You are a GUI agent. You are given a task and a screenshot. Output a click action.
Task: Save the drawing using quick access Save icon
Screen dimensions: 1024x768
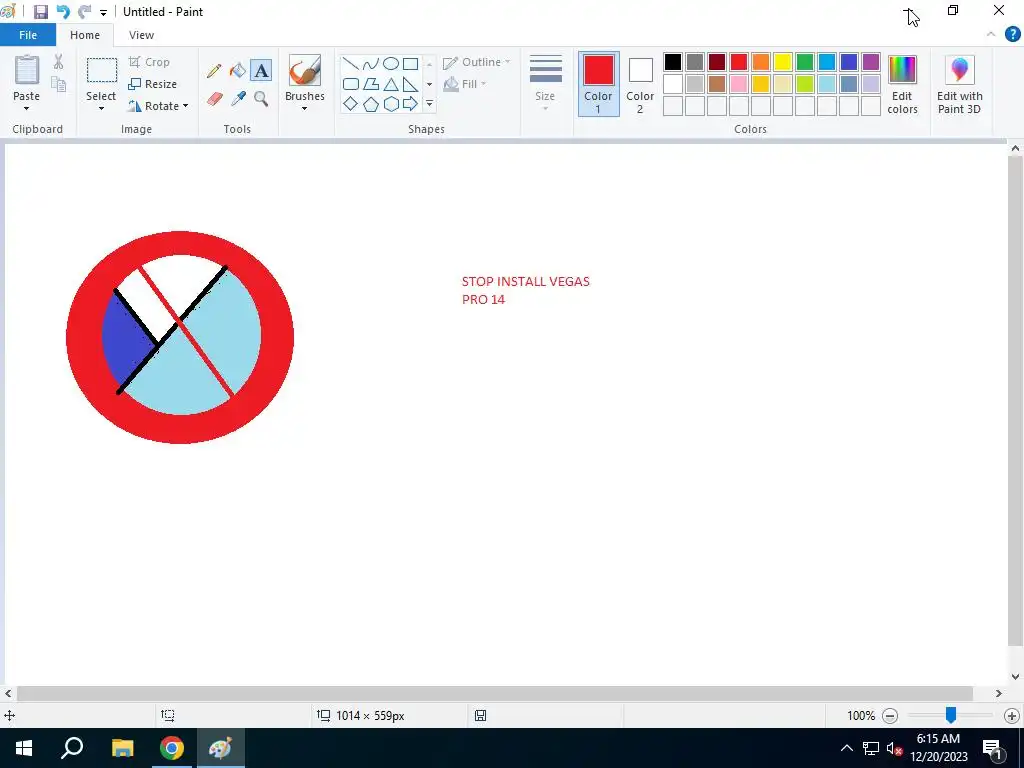40,12
